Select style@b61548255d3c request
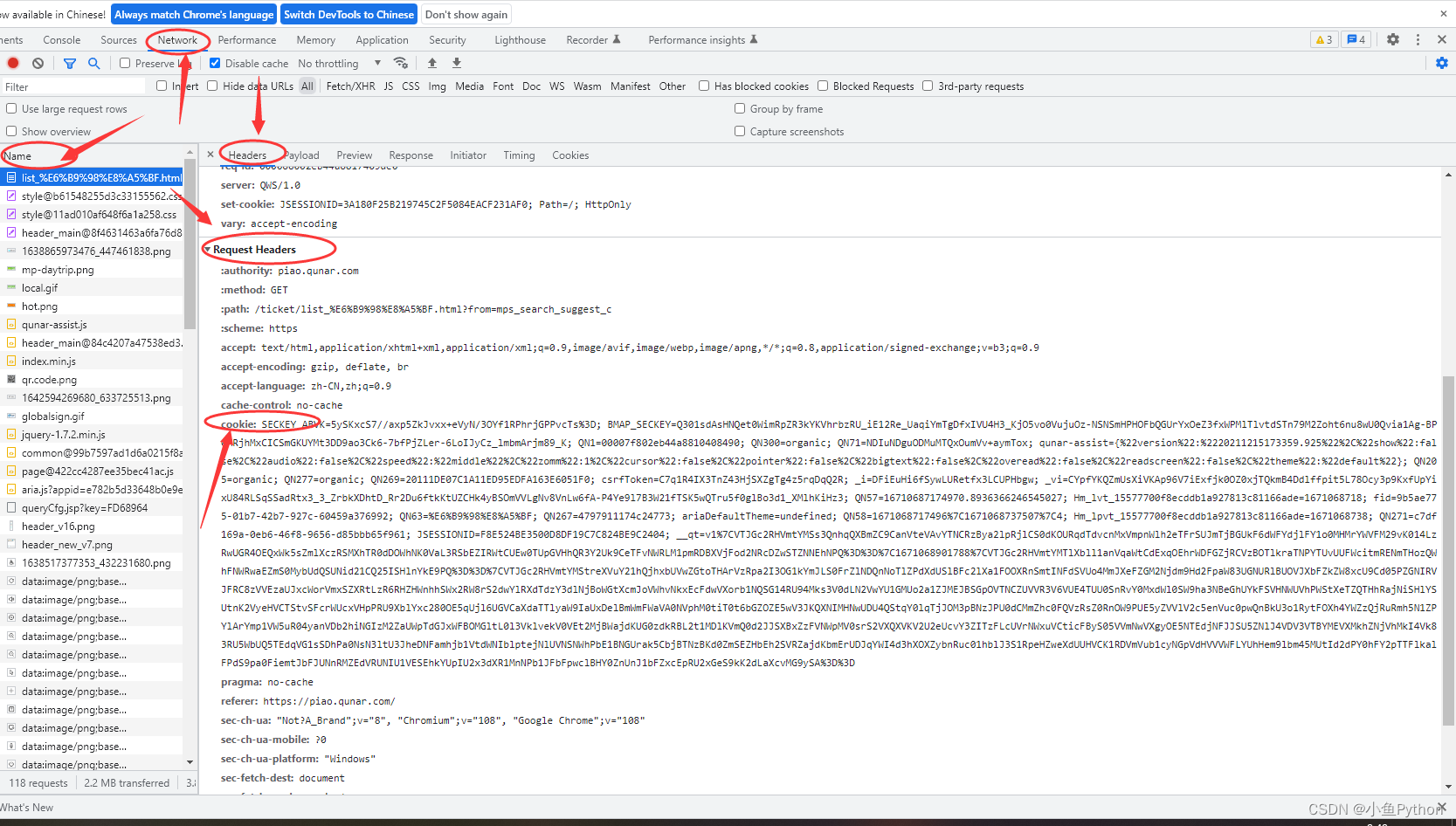 (x=93, y=196)
